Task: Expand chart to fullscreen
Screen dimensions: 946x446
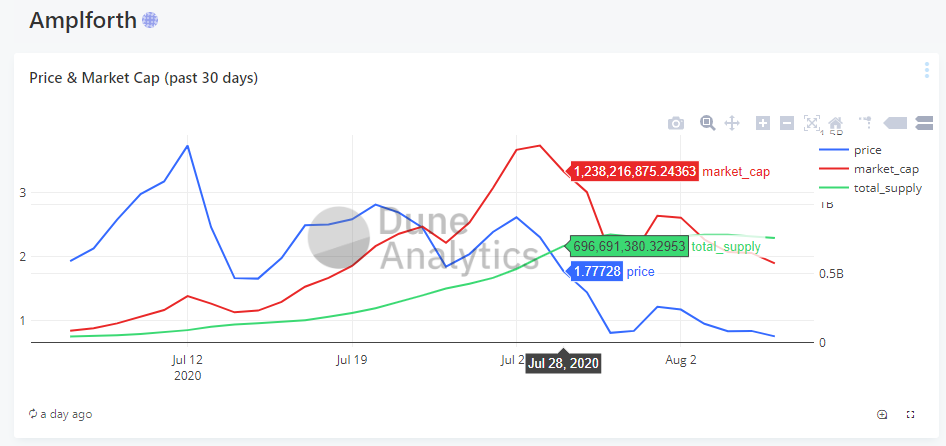Action: [911, 414]
